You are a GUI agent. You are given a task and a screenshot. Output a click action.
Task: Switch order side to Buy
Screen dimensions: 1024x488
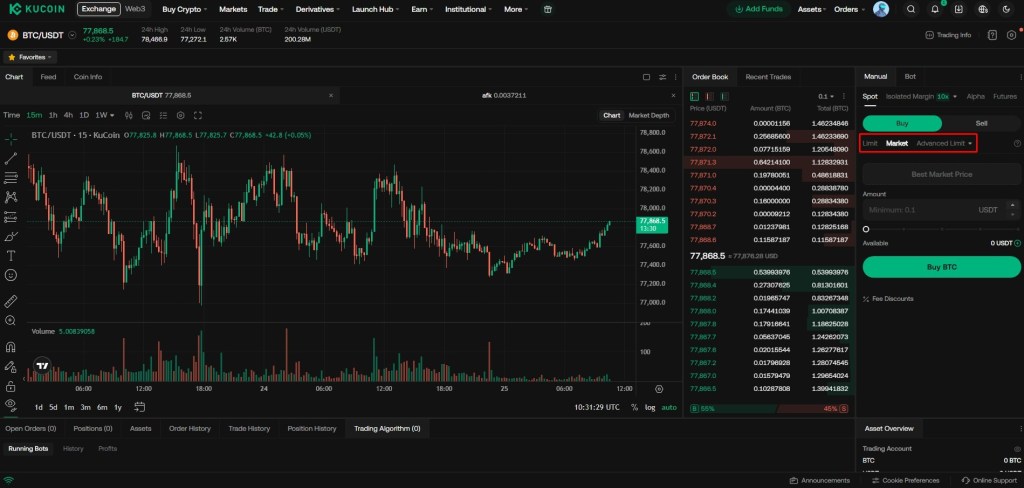902,123
